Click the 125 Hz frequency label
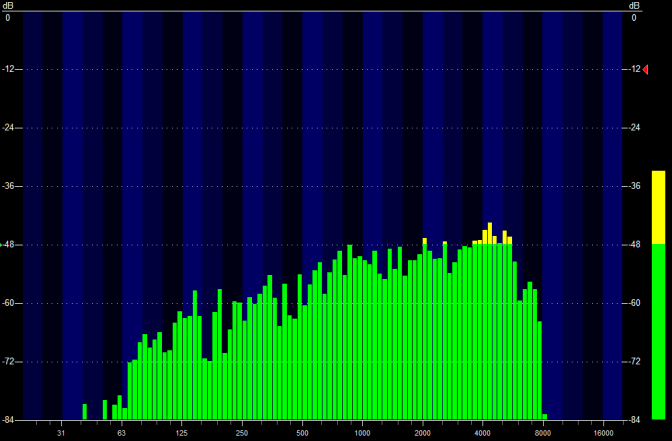The image size is (672, 441). tap(182, 433)
